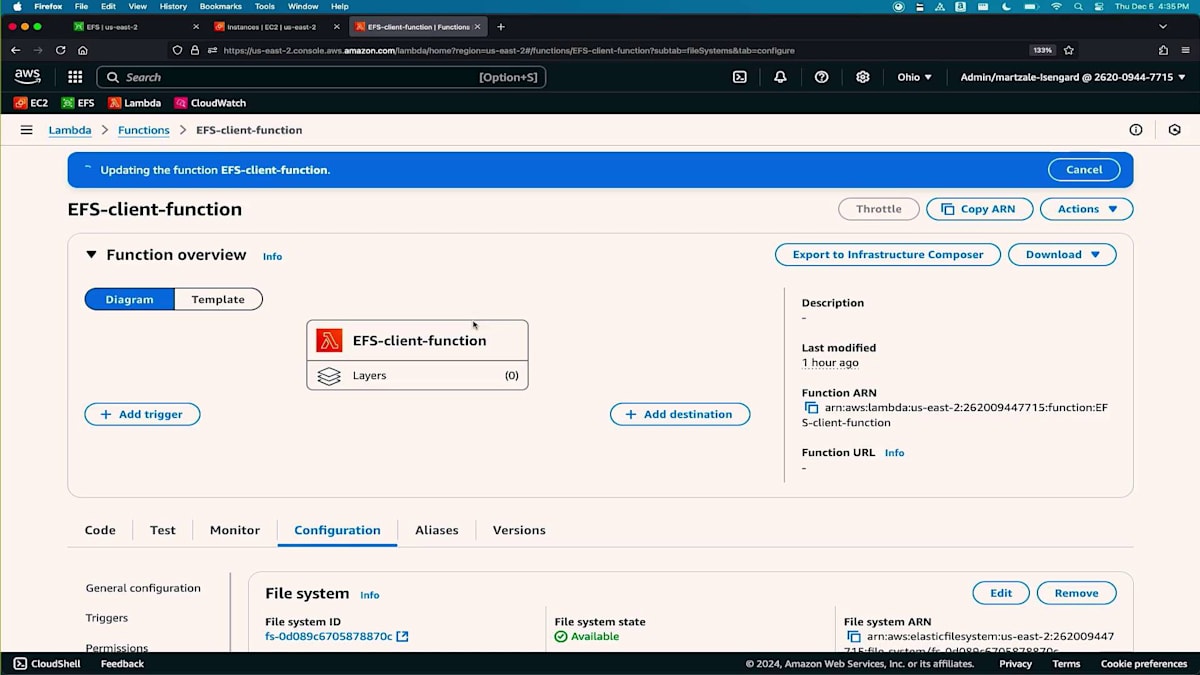
Task: Open the Functions breadcrumb link
Action: 144,130
